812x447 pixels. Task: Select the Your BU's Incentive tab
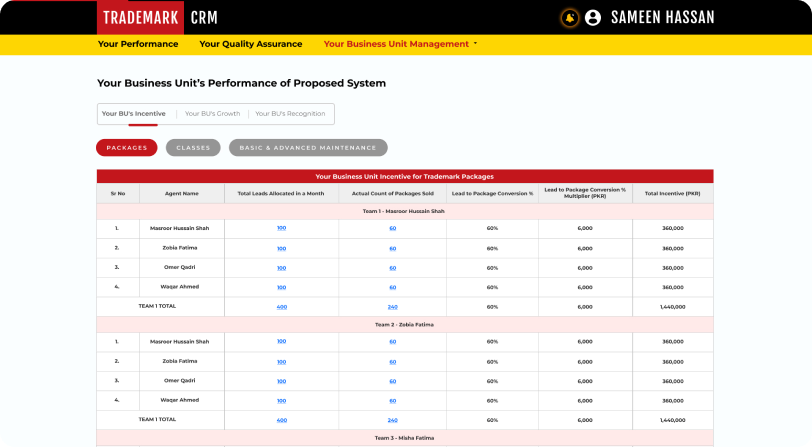134,114
